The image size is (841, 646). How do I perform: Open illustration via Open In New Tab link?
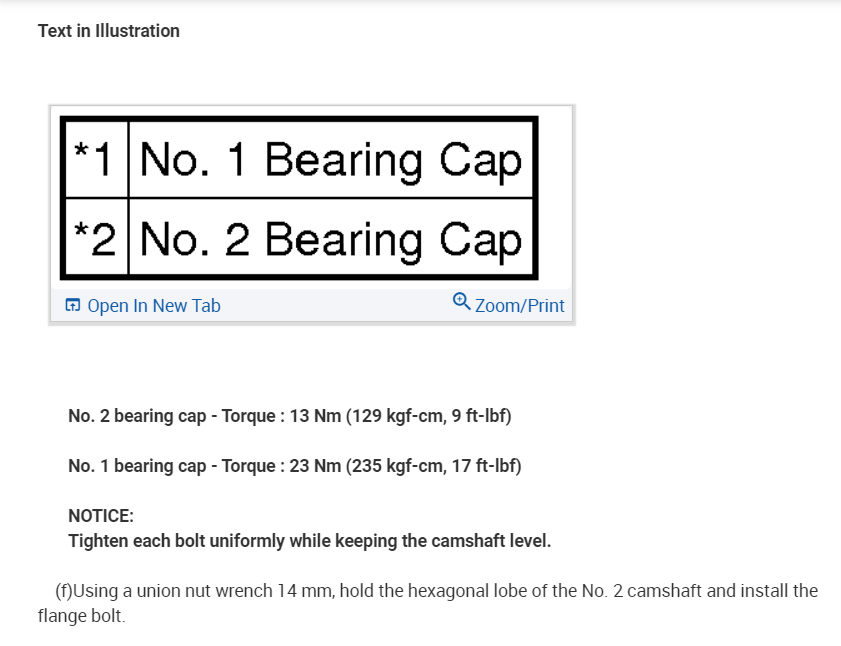point(153,306)
